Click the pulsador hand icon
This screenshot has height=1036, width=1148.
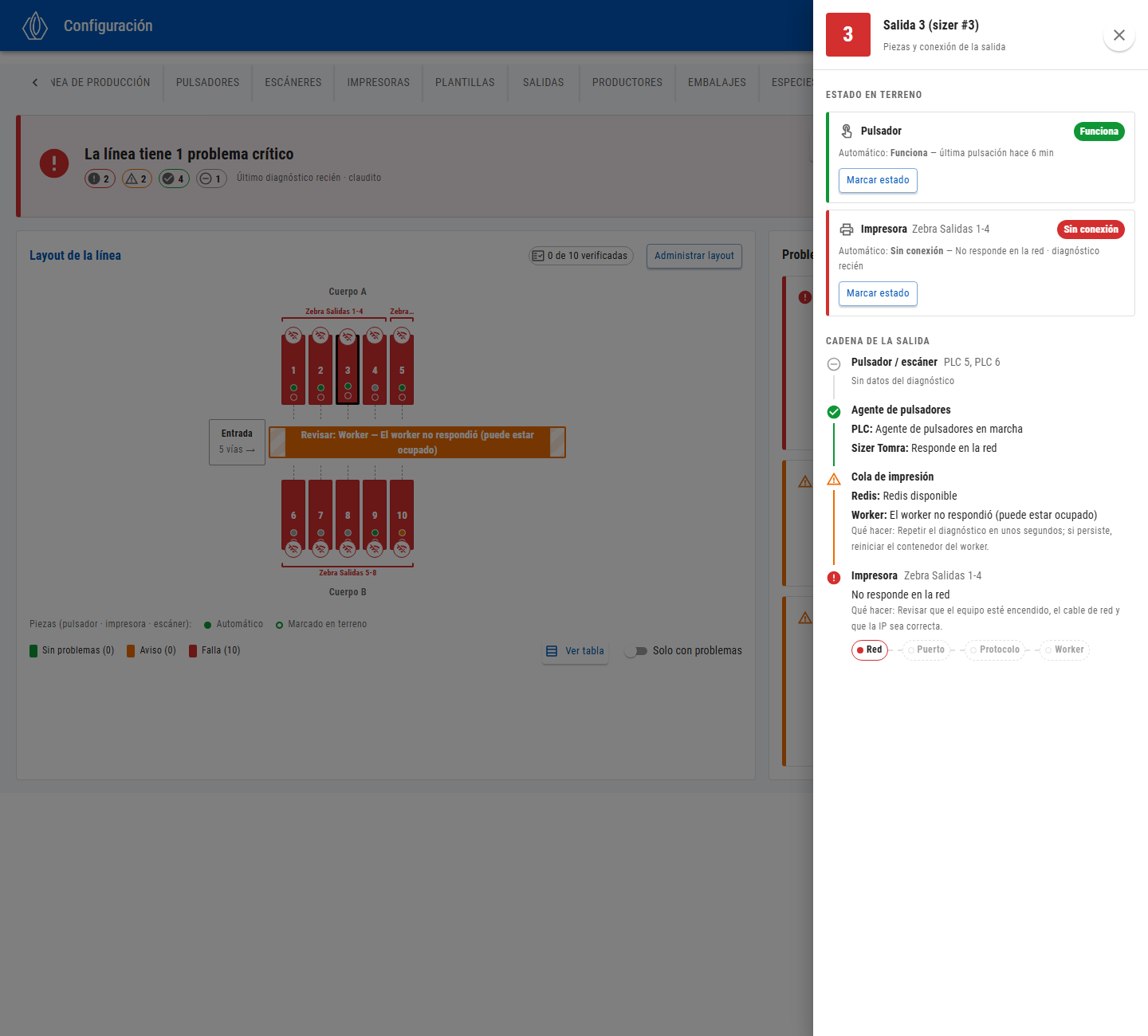pyautogui.click(x=847, y=131)
